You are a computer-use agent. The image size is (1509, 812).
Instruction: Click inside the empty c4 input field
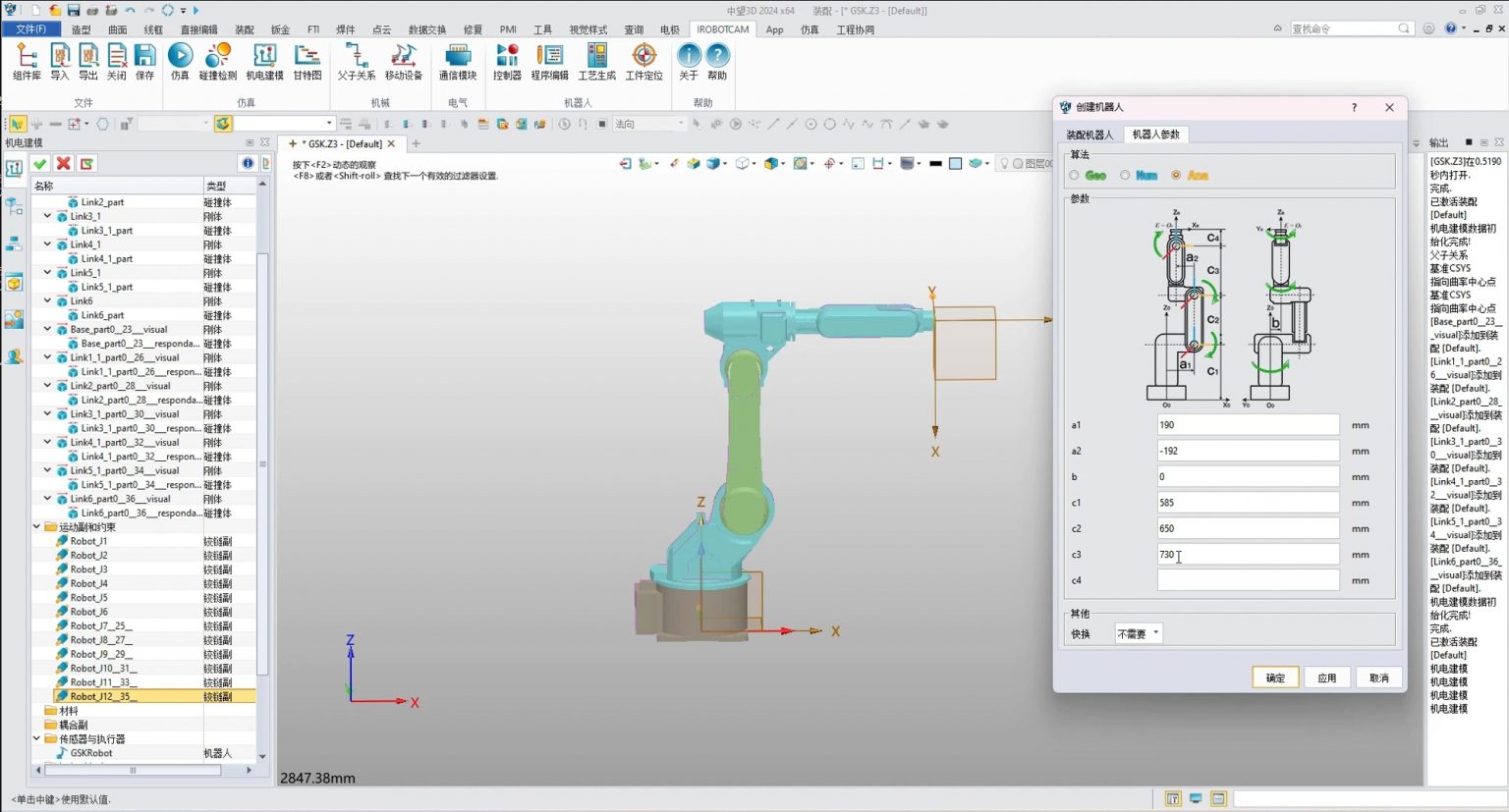1248,579
